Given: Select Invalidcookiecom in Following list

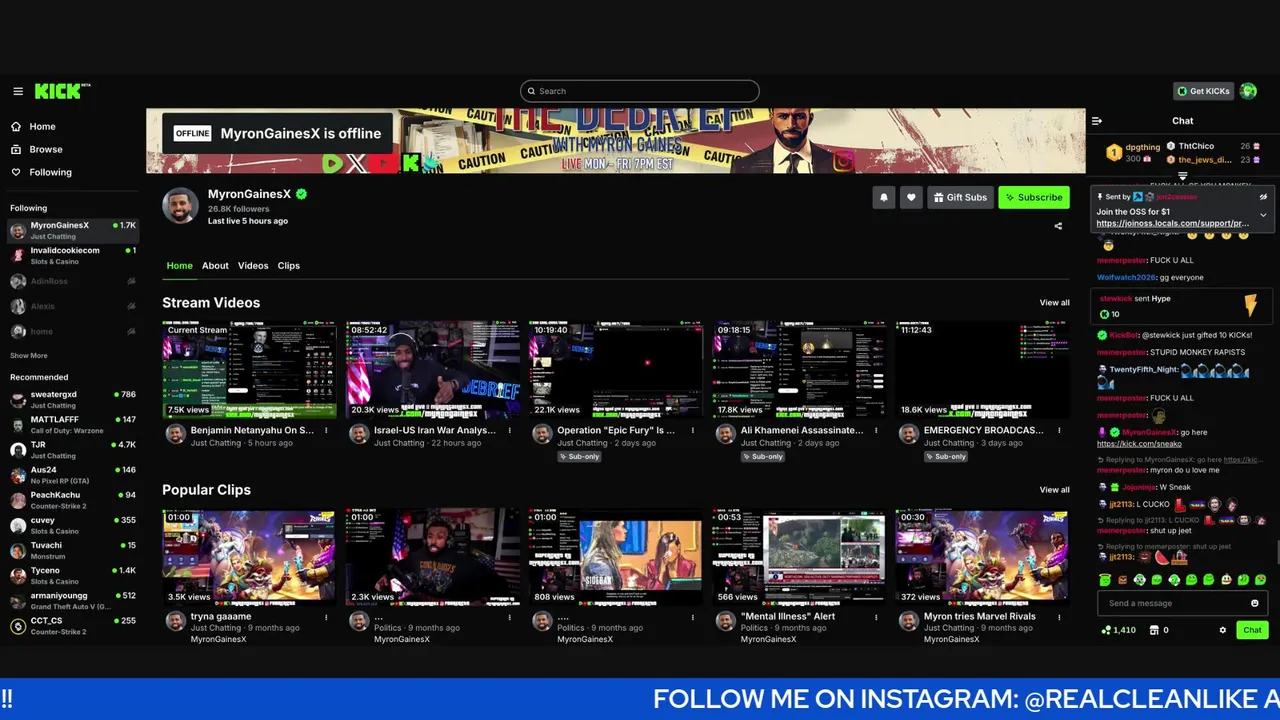Looking at the screenshot, I should point(72,255).
